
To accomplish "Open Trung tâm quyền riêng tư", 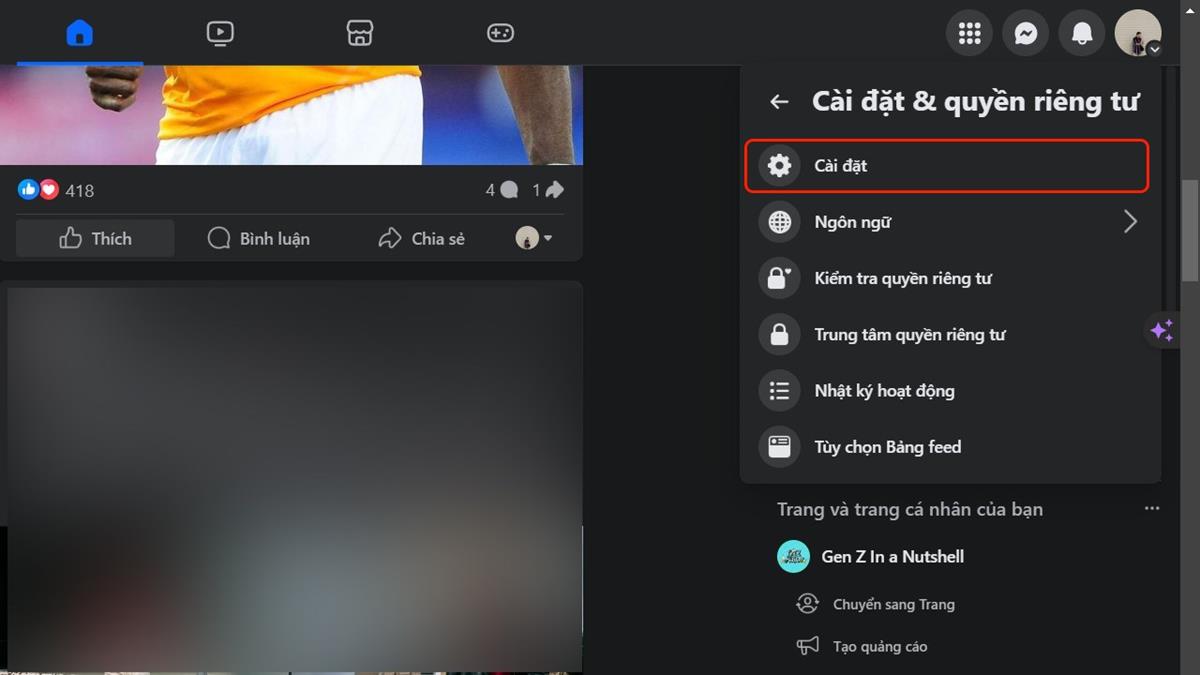I will coord(909,335).
